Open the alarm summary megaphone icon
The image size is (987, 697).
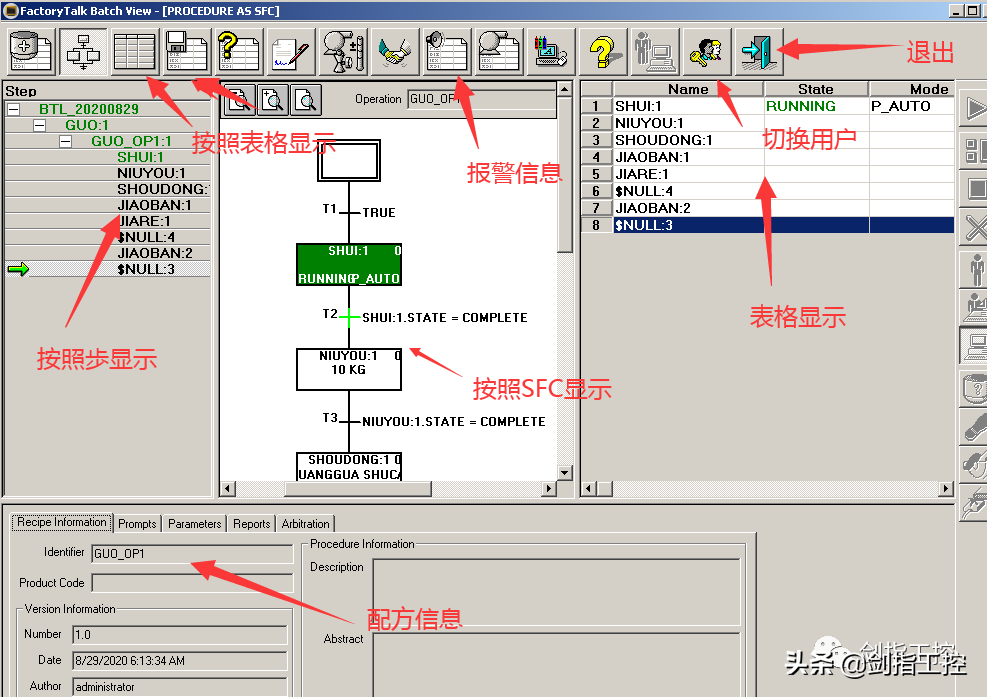[x=445, y=51]
